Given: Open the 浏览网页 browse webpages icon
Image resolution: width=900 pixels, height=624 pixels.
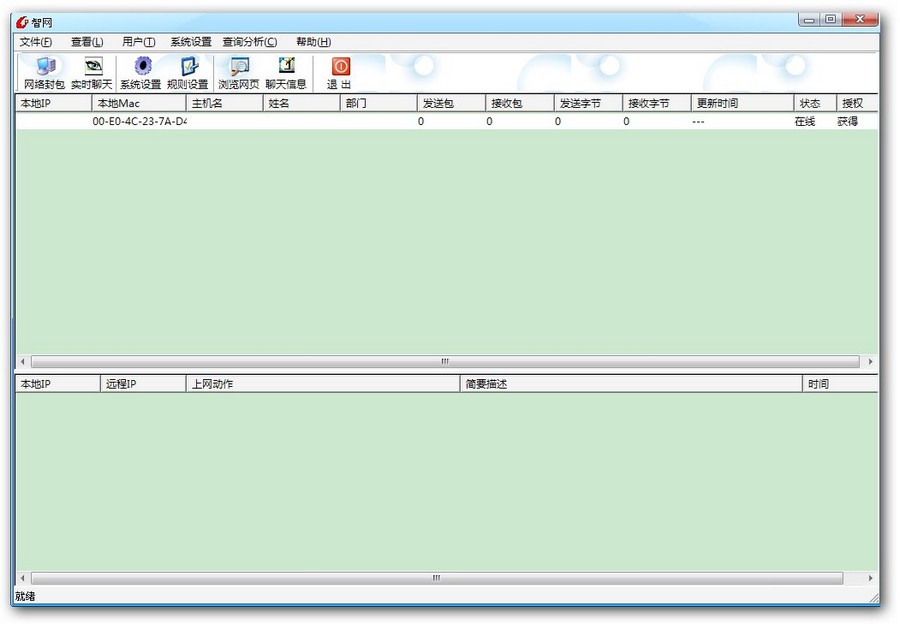Looking at the screenshot, I should click(239, 73).
